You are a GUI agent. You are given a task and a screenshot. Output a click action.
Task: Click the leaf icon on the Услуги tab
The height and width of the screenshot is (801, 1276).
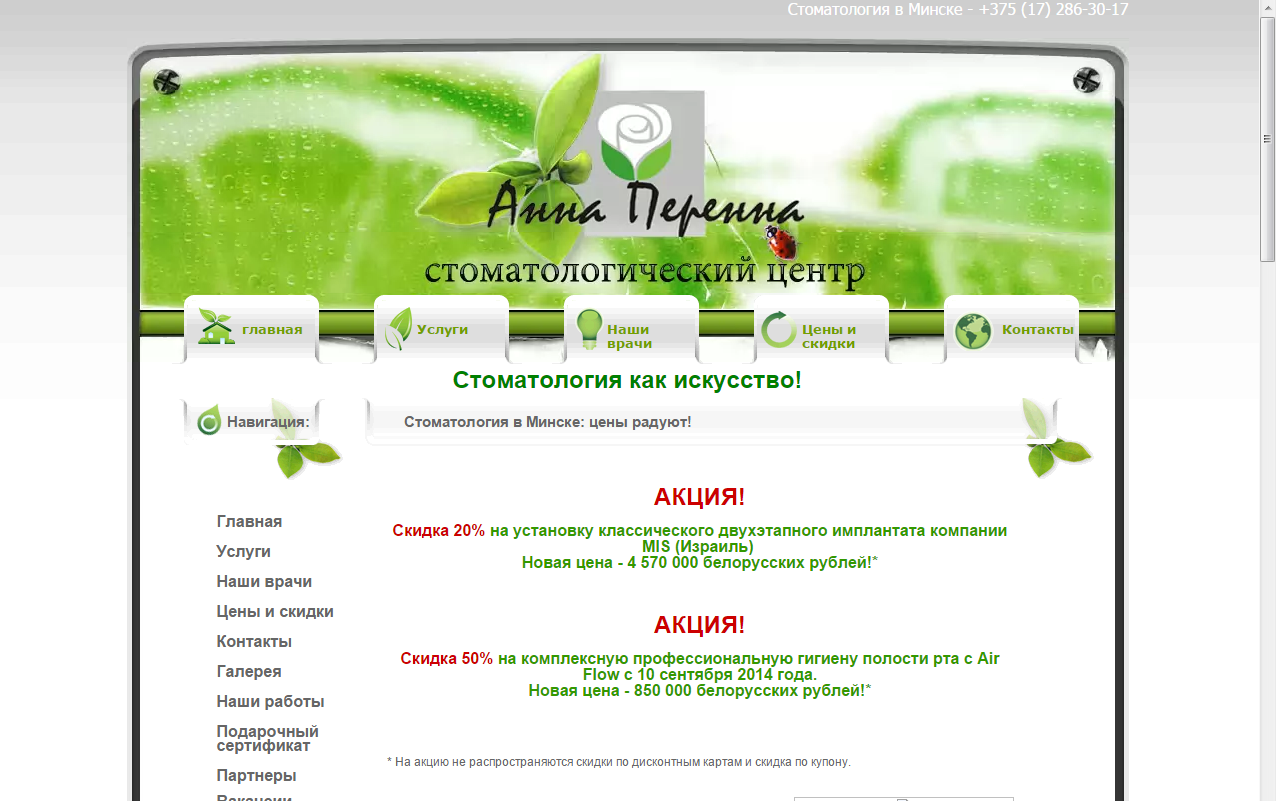pos(400,329)
